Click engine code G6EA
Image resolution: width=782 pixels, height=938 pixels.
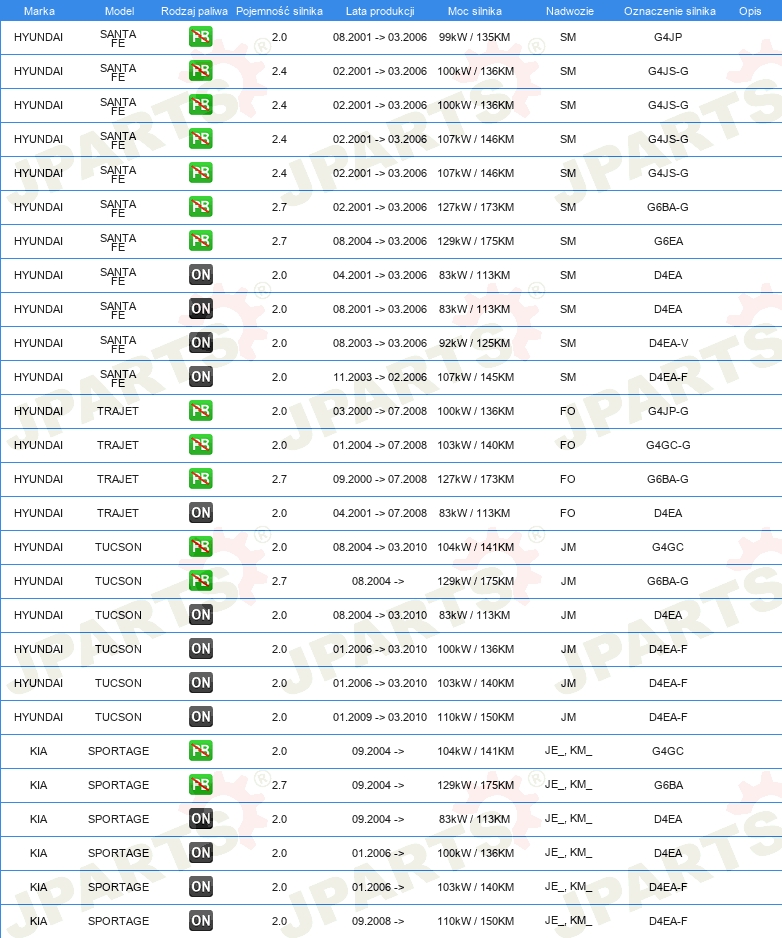click(x=668, y=241)
